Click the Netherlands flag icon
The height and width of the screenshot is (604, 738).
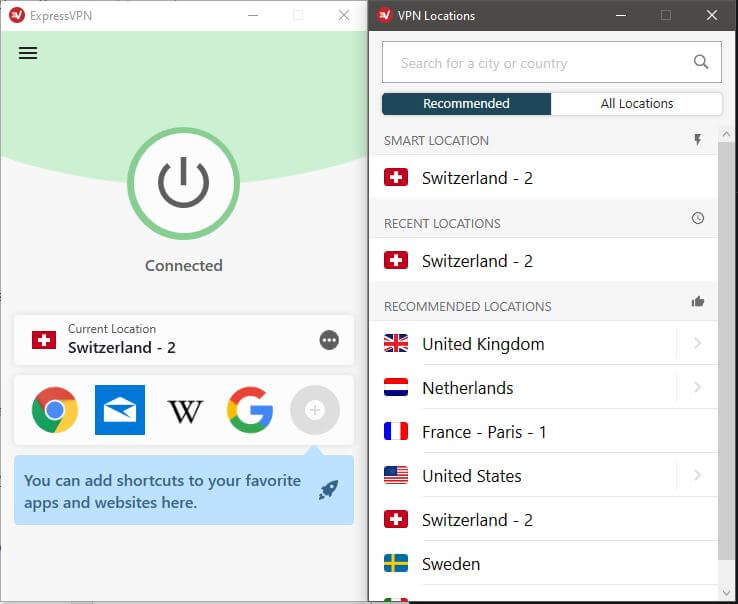point(396,387)
